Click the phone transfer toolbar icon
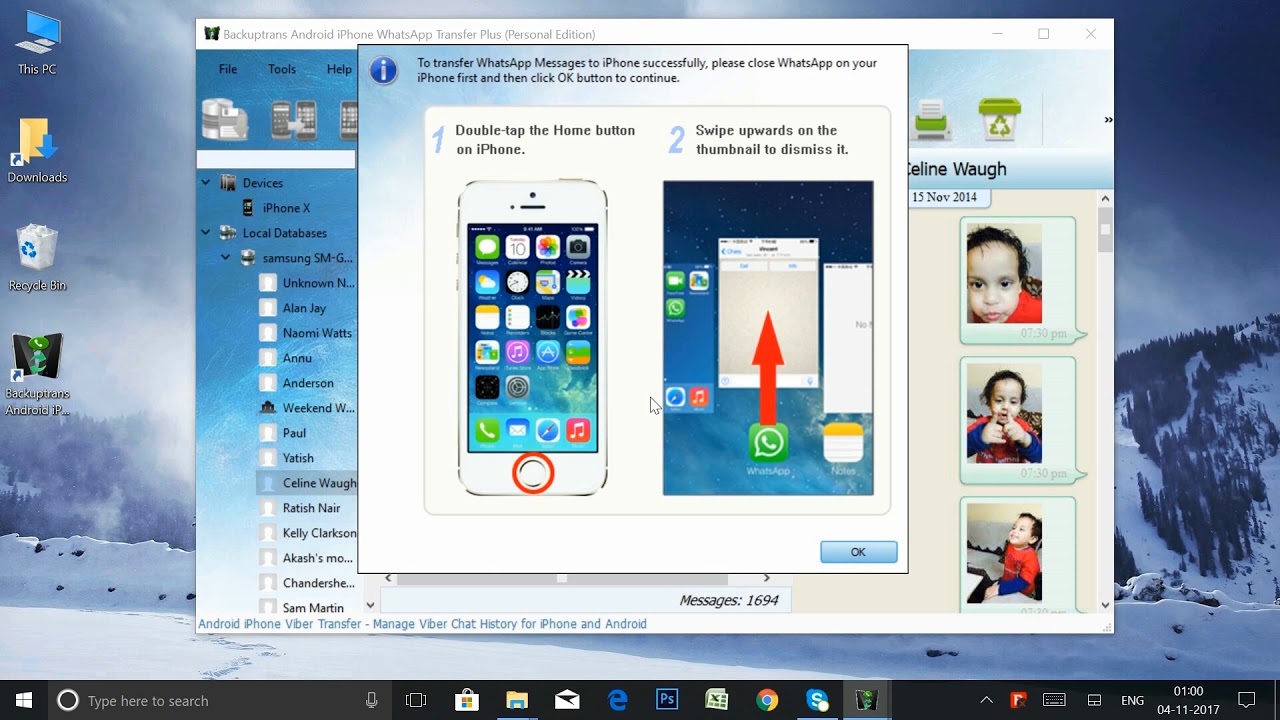The image size is (1280, 720). point(294,120)
